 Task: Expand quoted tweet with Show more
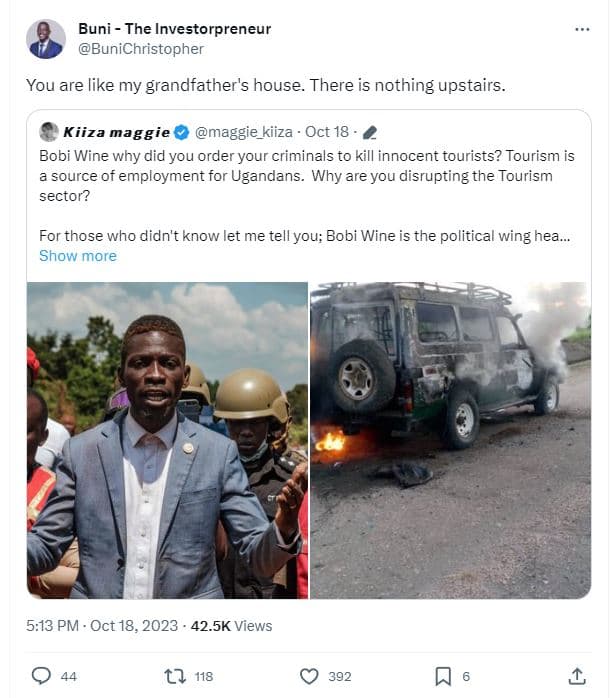[x=78, y=256]
